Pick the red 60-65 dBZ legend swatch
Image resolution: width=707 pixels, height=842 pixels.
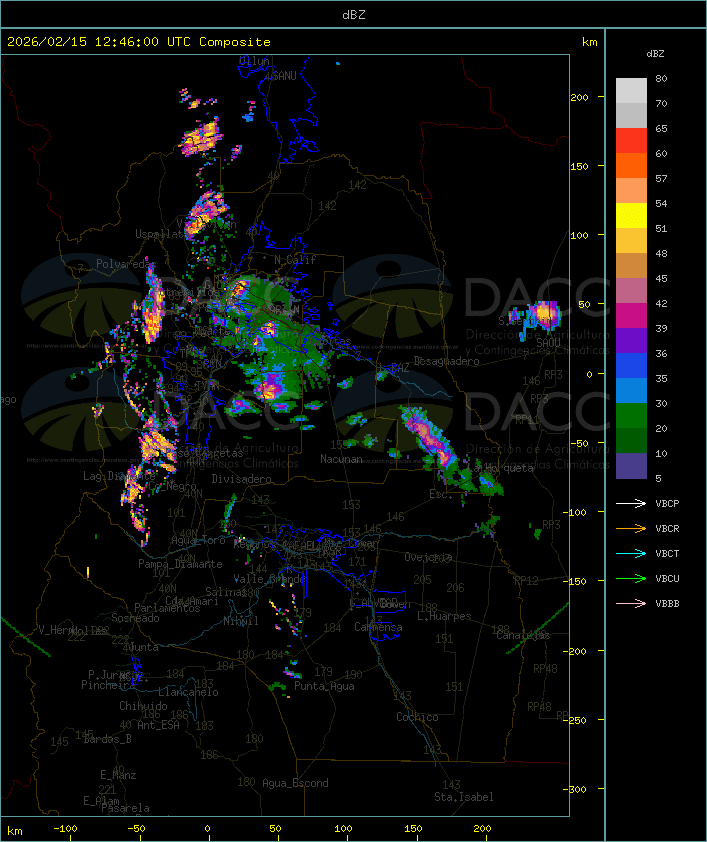pyautogui.click(x=631, y=141)
